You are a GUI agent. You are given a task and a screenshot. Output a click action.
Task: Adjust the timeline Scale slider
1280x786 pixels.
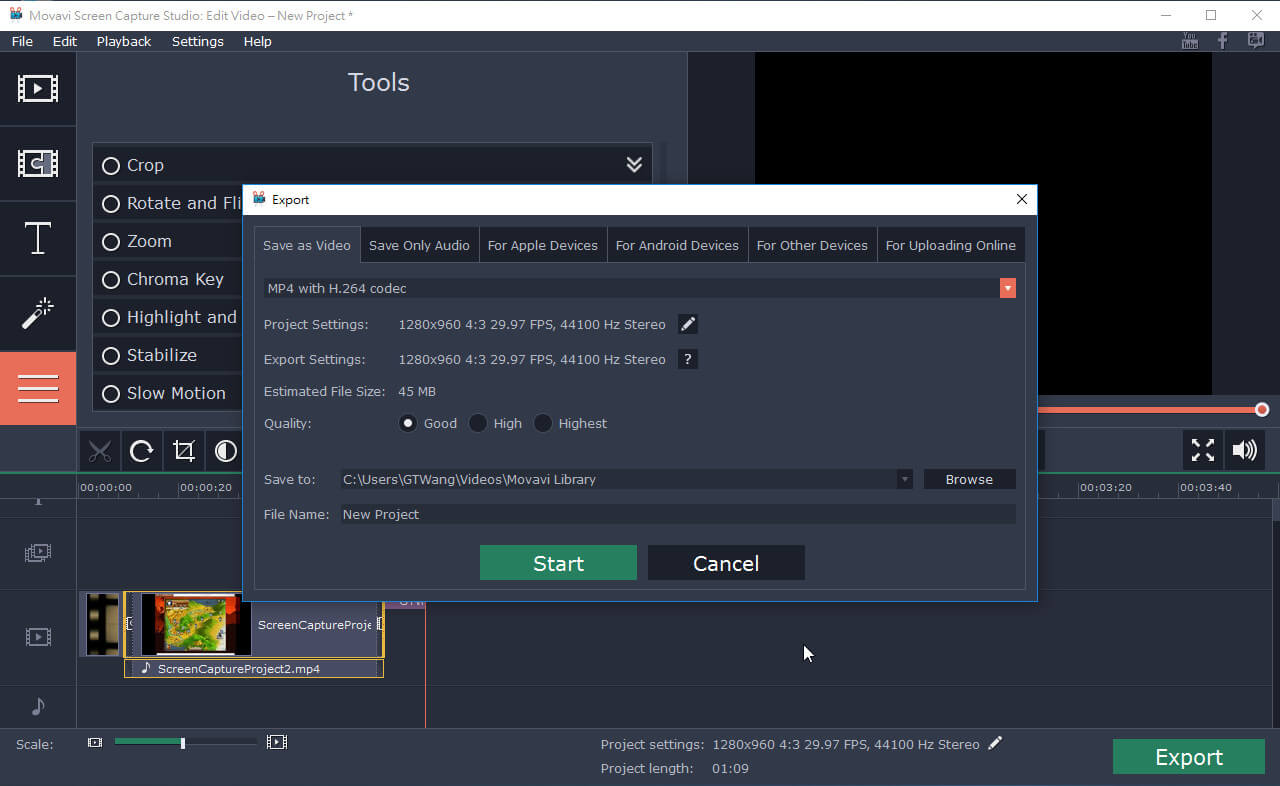coord(182,743)
